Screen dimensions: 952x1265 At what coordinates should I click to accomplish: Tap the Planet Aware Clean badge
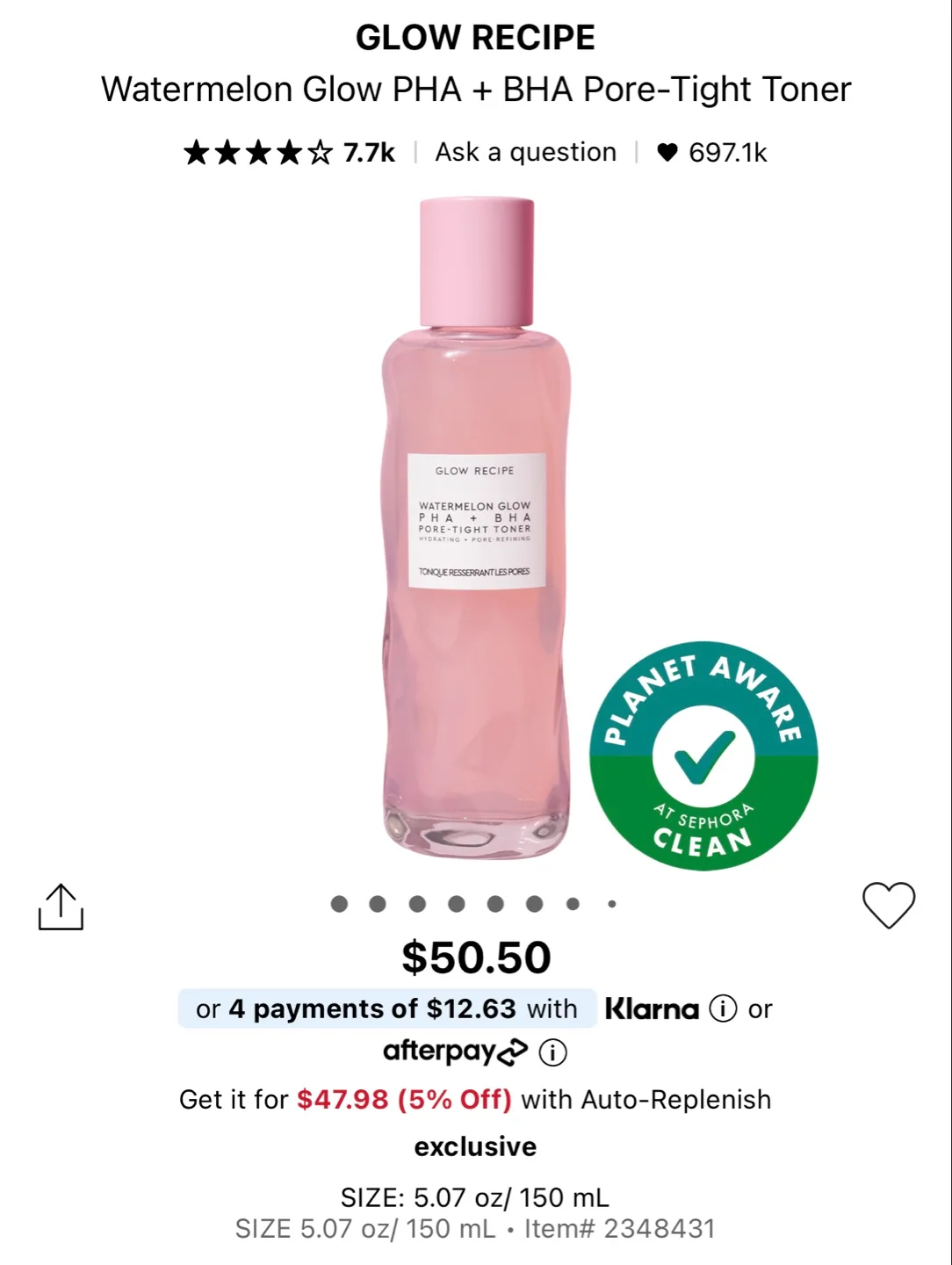703,756
